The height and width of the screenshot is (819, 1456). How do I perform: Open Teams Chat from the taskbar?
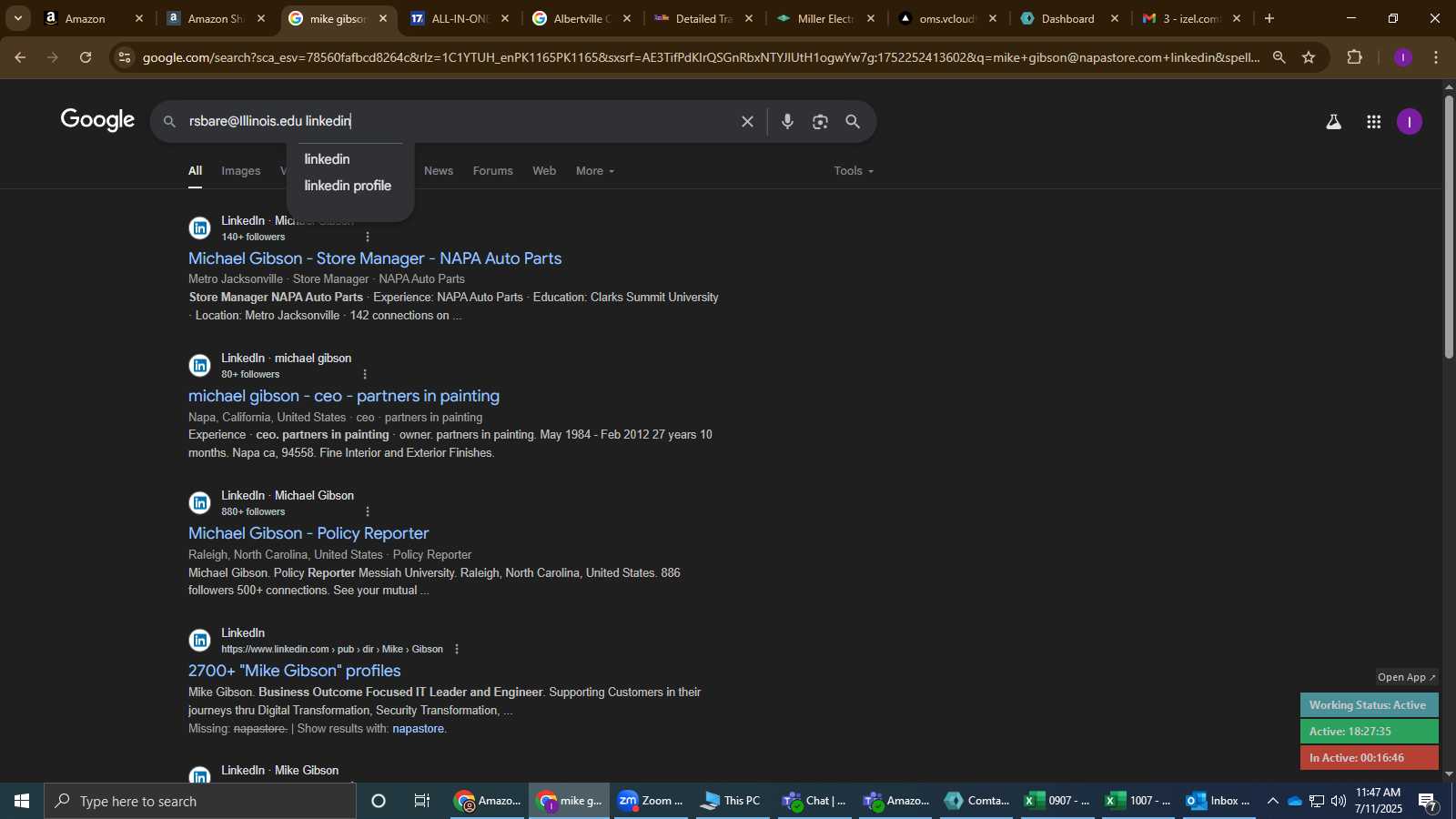814,801
